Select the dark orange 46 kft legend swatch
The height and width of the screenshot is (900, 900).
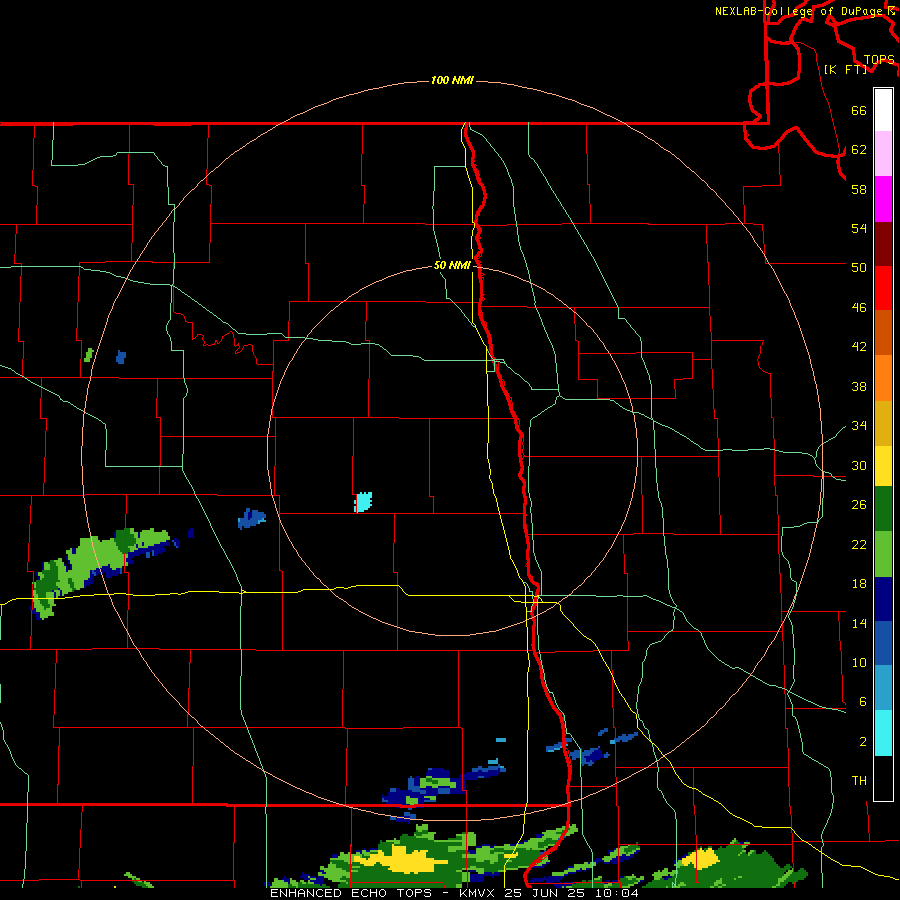point(883,332)
